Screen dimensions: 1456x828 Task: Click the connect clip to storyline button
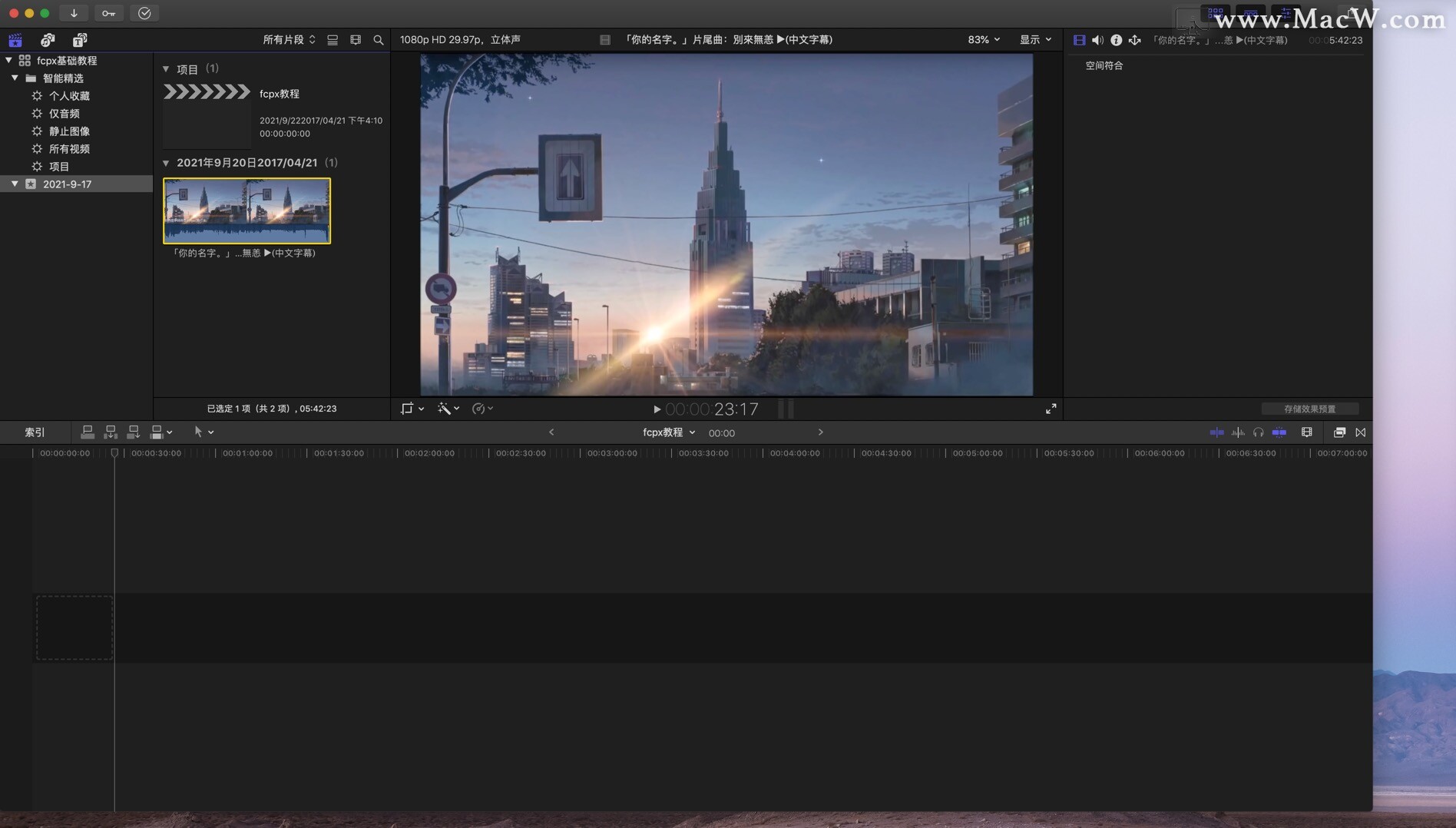88,432
